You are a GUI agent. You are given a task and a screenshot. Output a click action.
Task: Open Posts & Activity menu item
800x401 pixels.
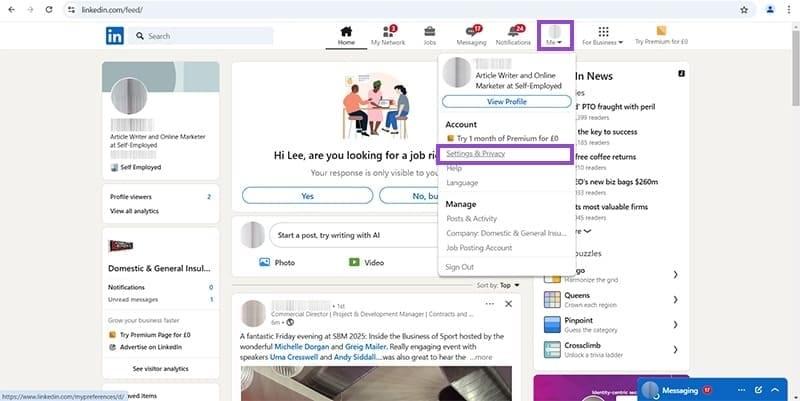click(471, 218)
